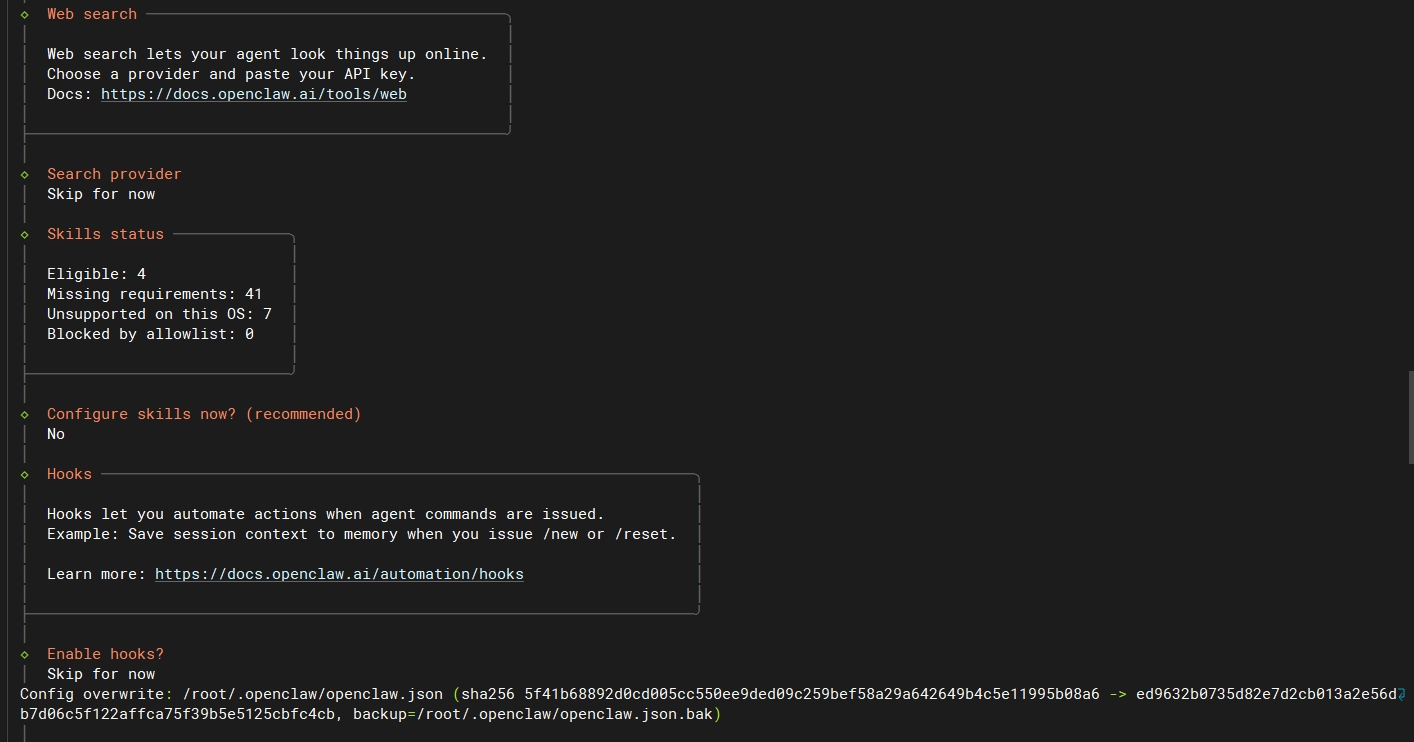Click the line 'Web search lets your agent look things up online.'

point(267,54)
